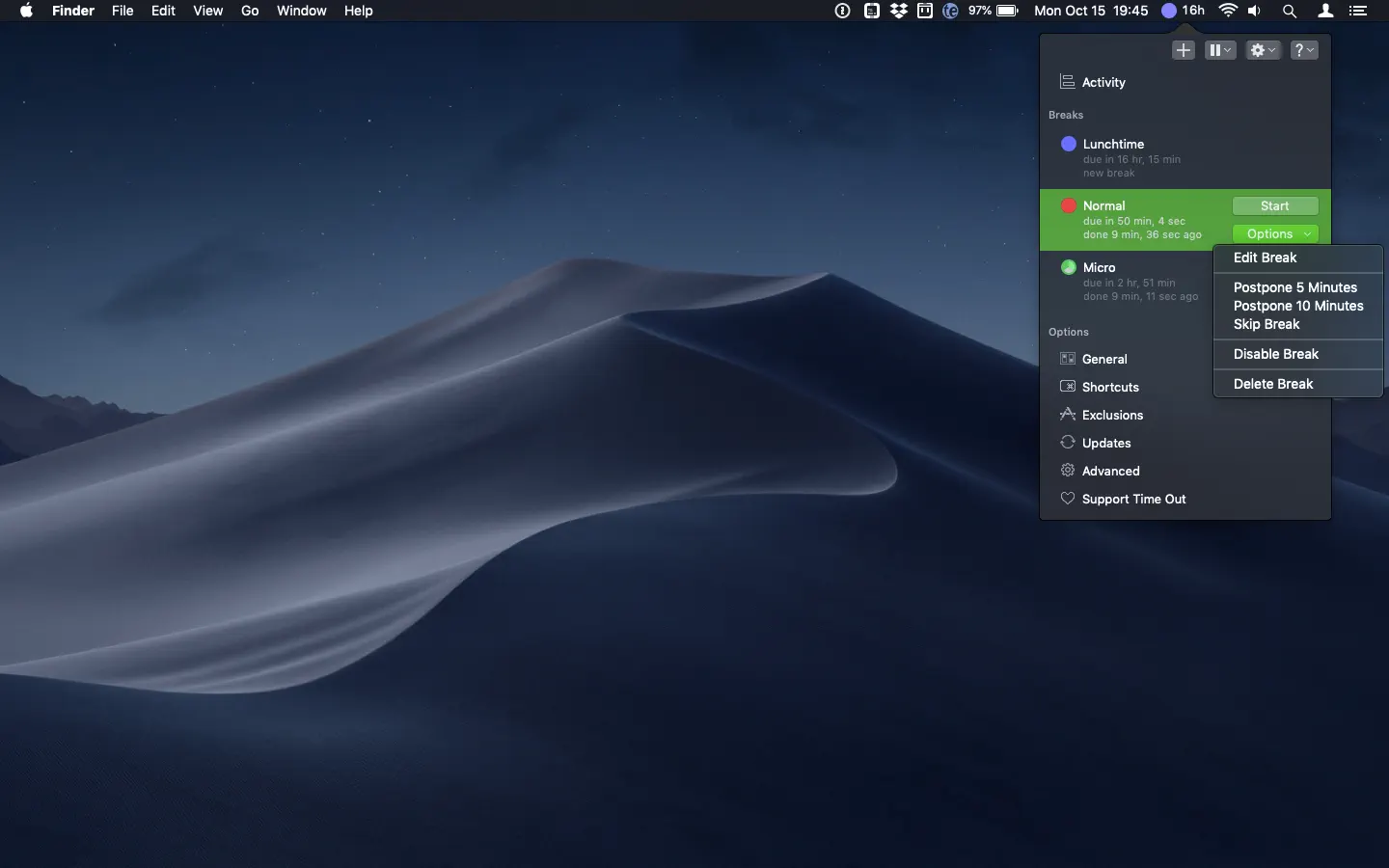Select the Lunchtime break purple dot
Image resolution: width=1389 pixels, height=868 pixels.
(x=1069, y=144)
